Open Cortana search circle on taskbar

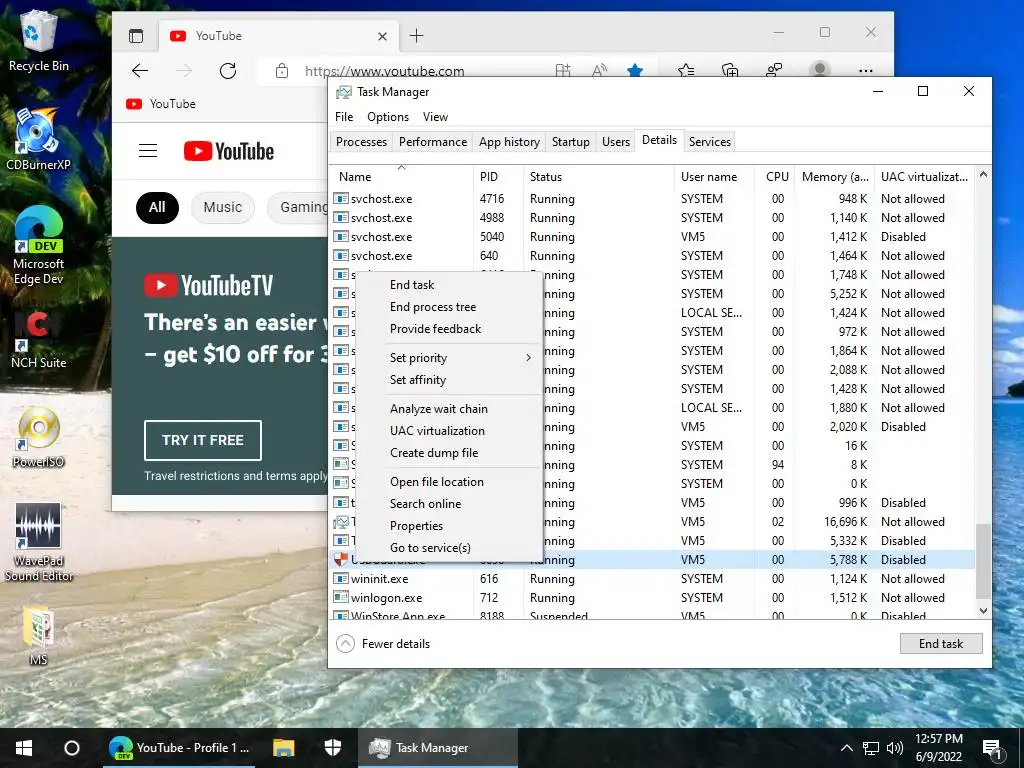(72, 748)
